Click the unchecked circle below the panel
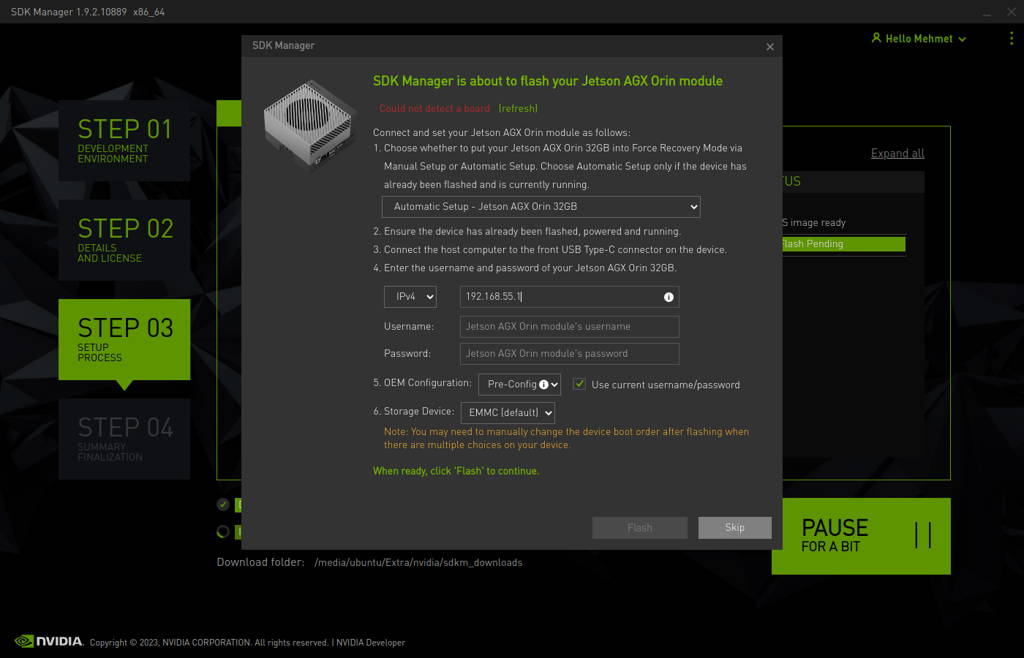This screenshot has height=658, width=1024. (x=223, y=531)
